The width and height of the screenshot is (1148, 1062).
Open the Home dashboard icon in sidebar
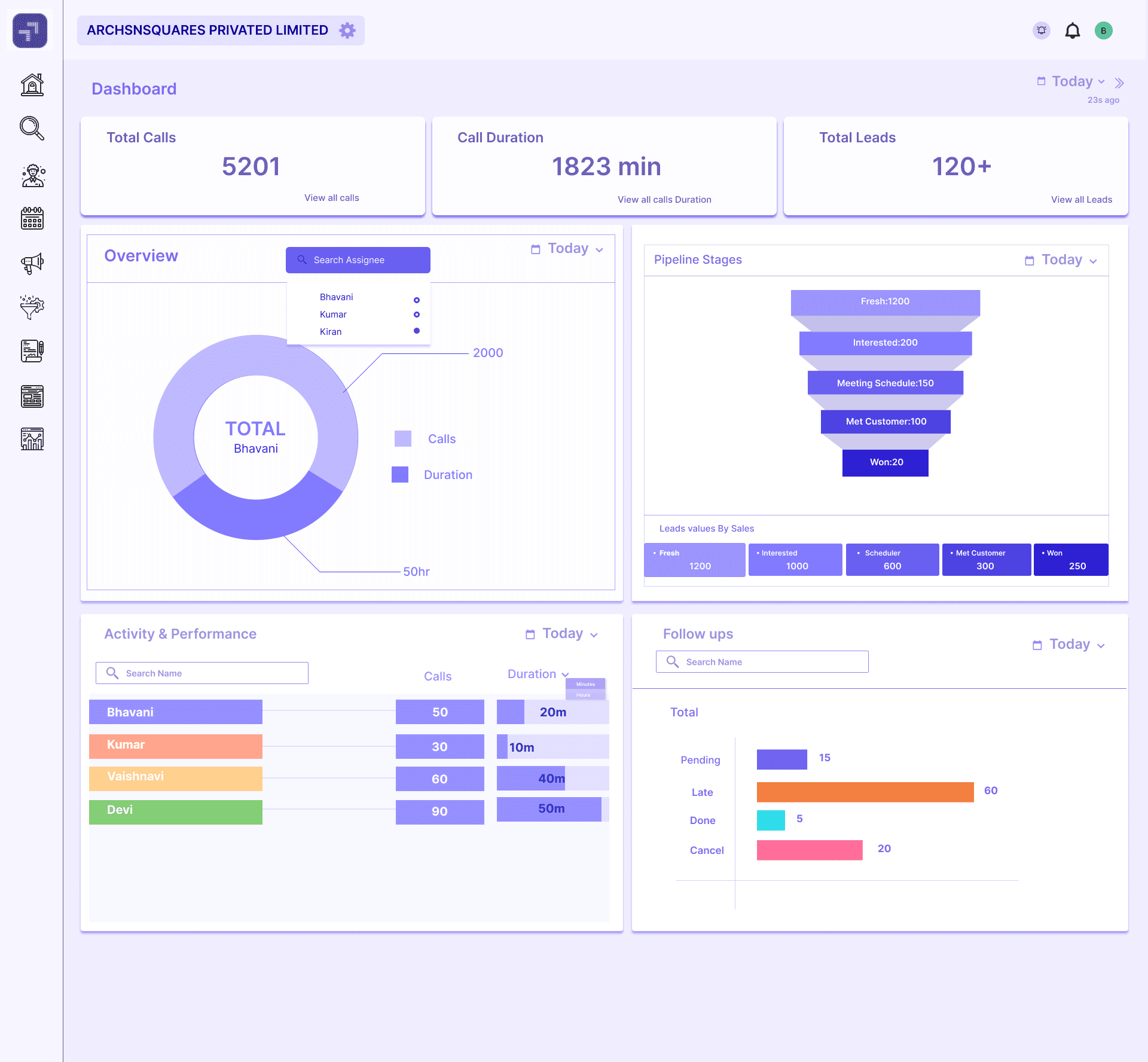click(32, 84)
